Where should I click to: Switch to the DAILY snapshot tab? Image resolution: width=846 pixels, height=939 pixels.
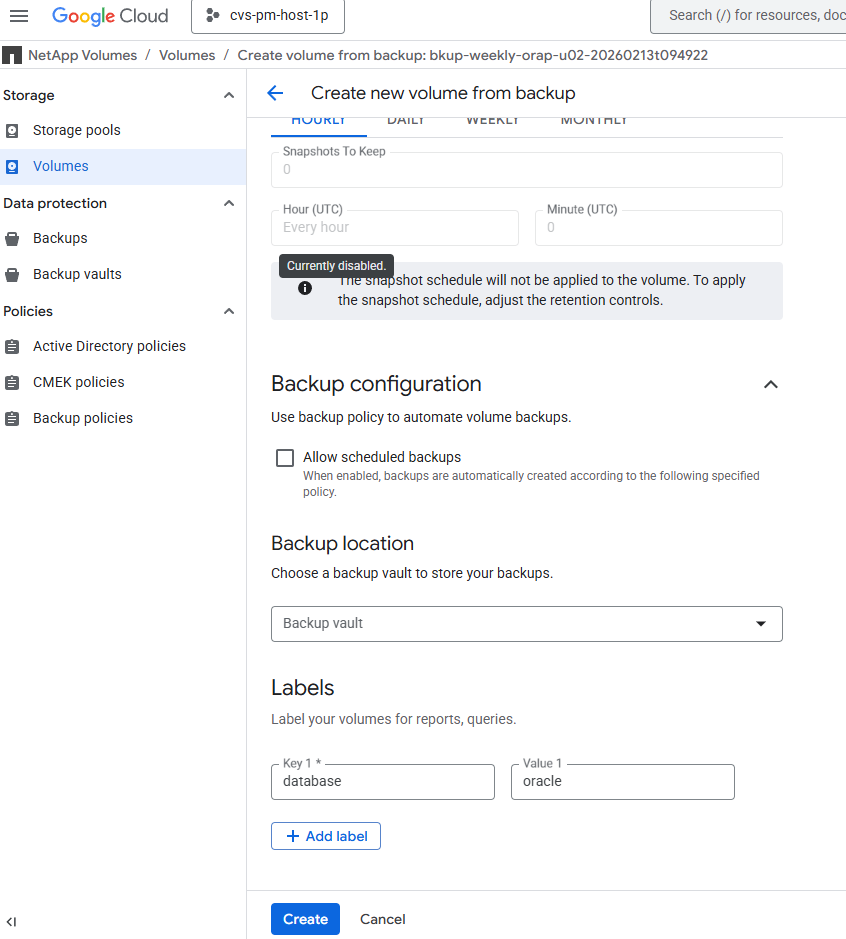tap(406, 119)
